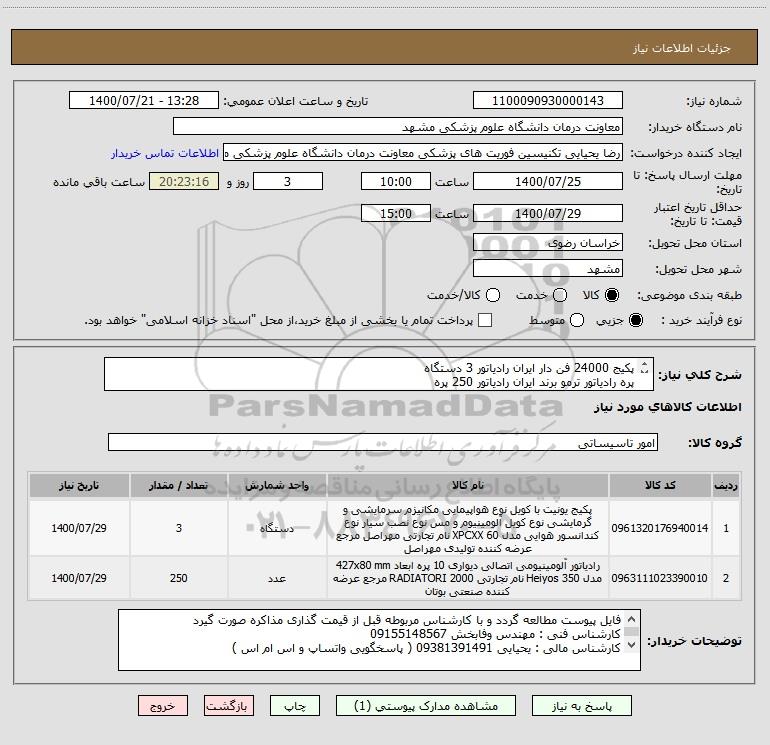Click the province field خراسان رضوی
The width and height of the screenshot is (770, 745).
[x=548, y=242]
